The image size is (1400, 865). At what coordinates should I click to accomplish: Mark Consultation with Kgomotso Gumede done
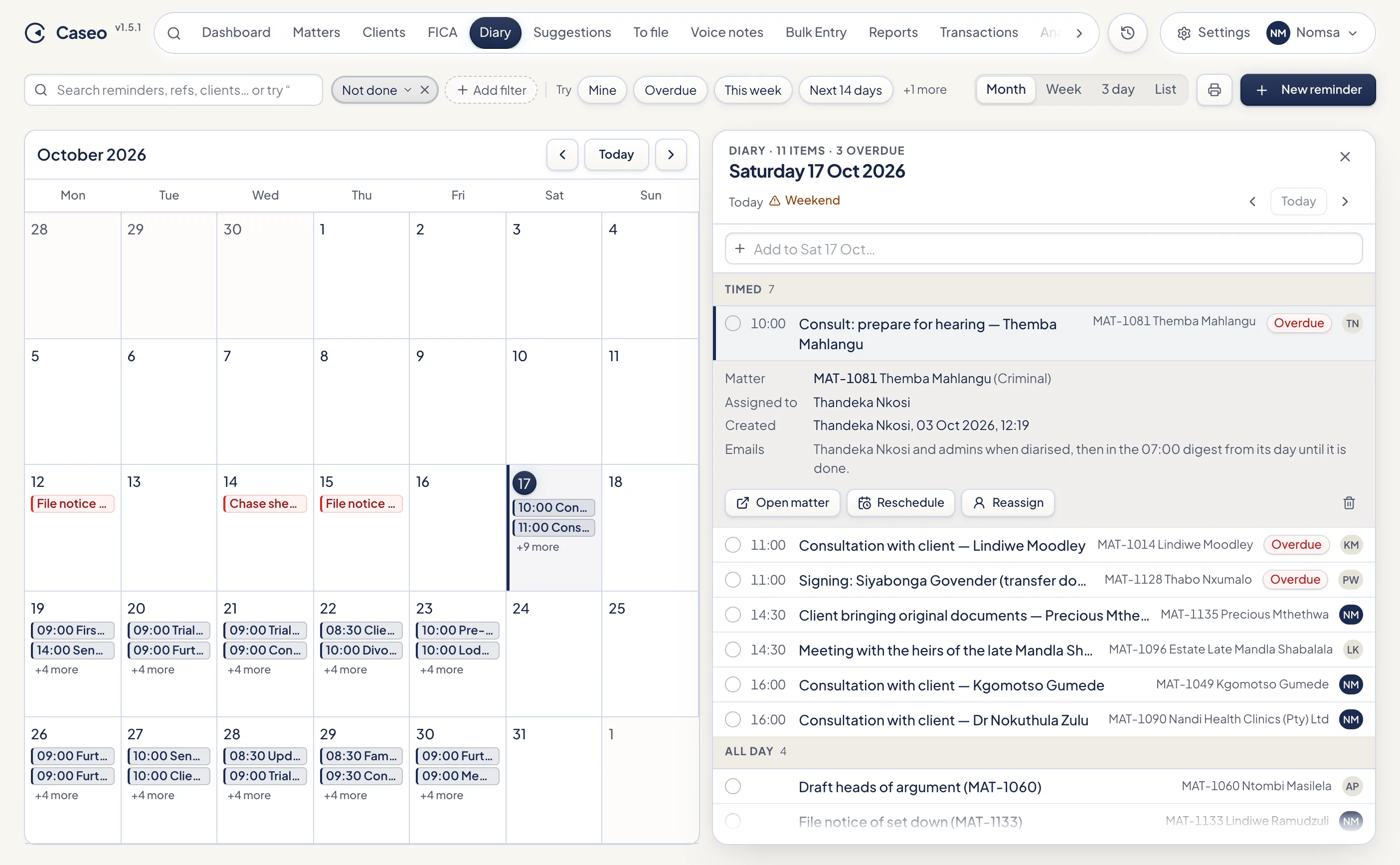[733, 684]
